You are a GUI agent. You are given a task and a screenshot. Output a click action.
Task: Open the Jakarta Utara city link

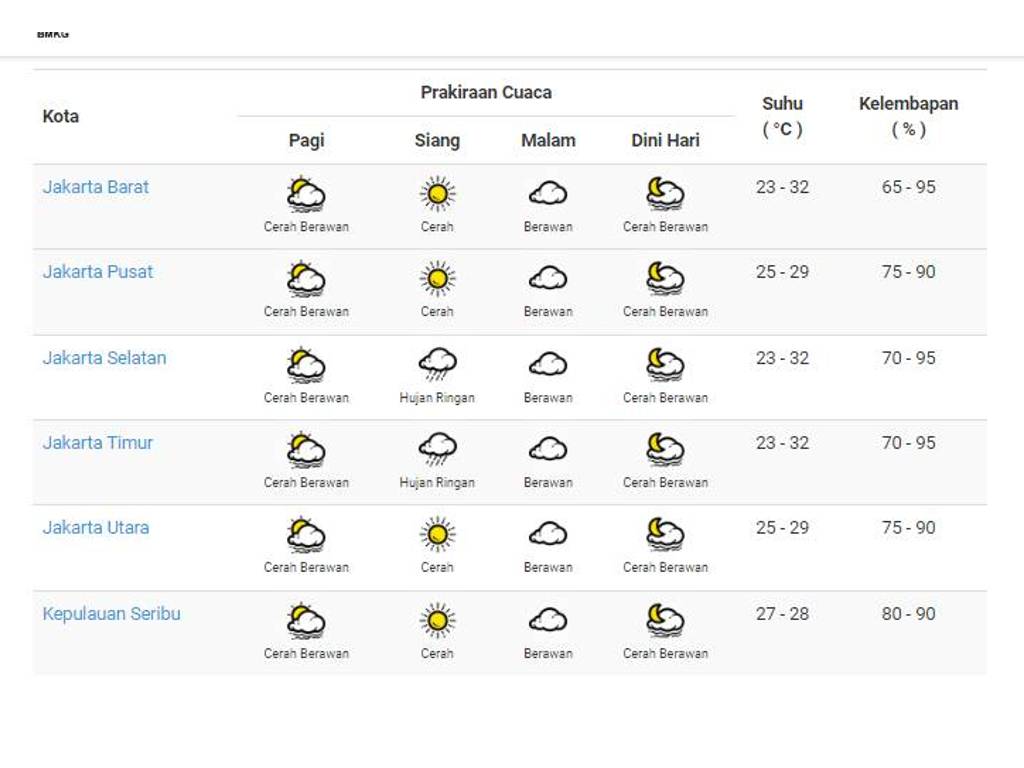click(96, 528)
